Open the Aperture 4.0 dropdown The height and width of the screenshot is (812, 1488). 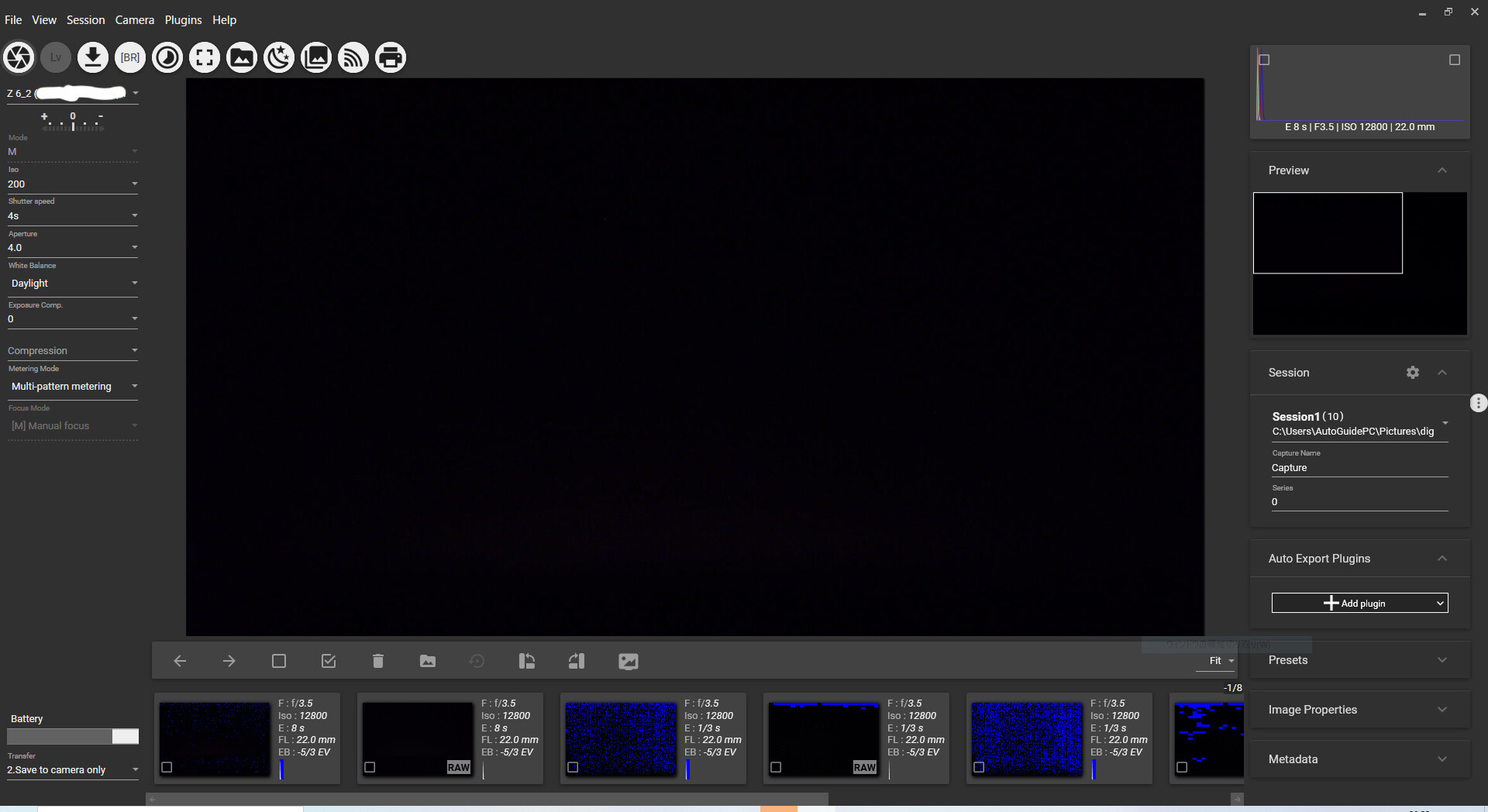[x=72, y=248]
